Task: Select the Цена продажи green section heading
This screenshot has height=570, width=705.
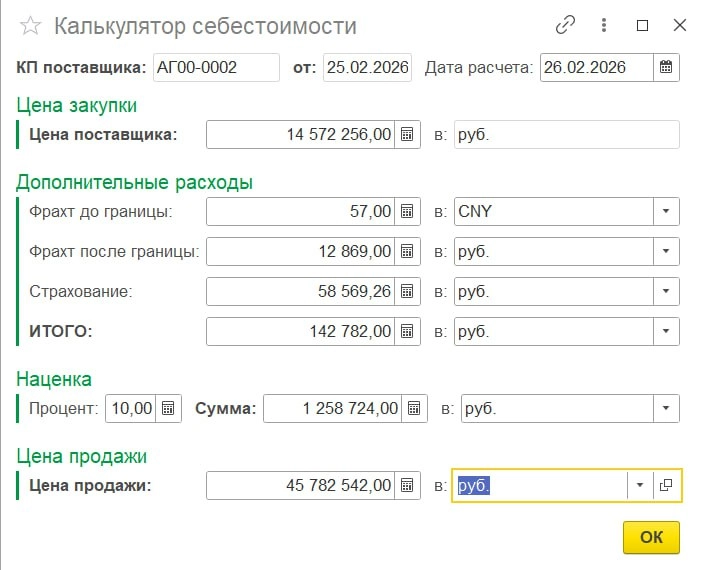Action: (x=82, y=456)
